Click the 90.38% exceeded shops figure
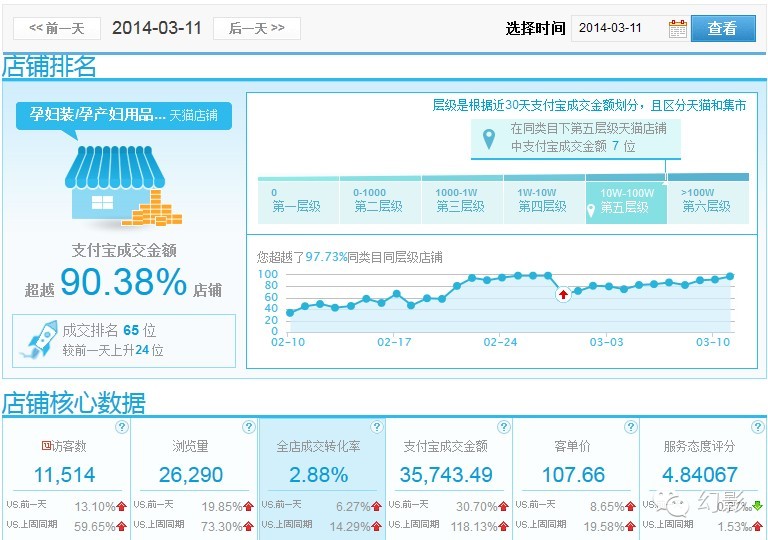The image size is (768, 540). [123, 282]
